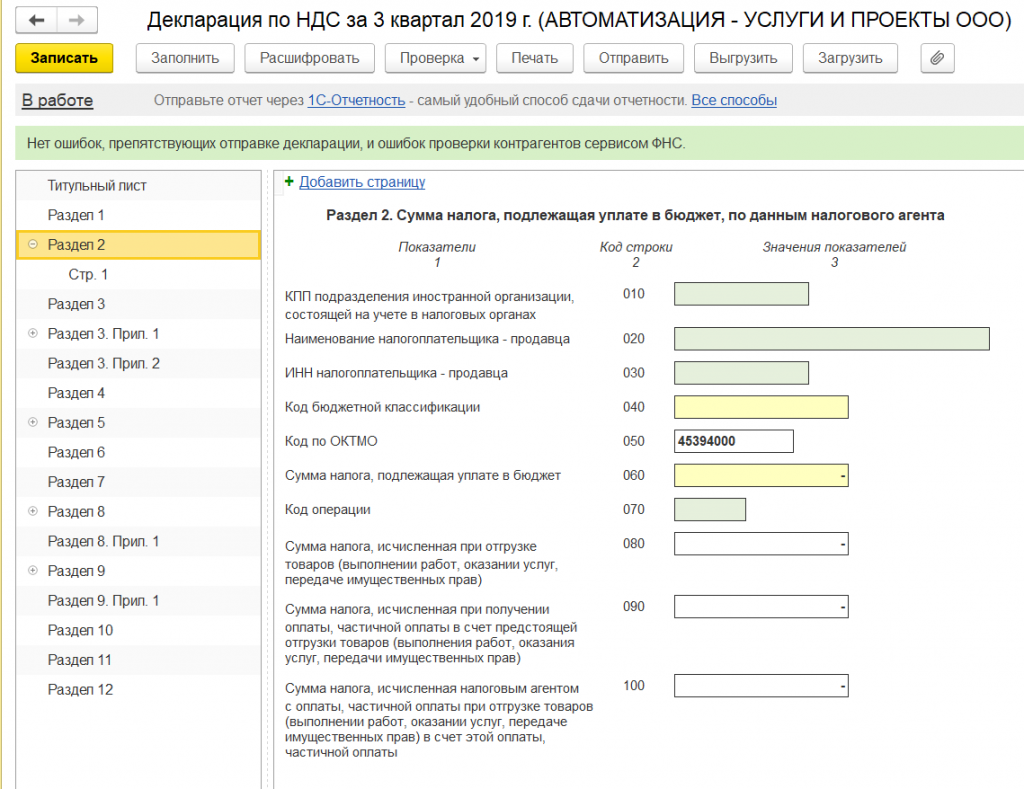Screen dimensions: 1024x789
Task: Expand the Раздел 9 tree node
Action: pyautogui.click(x=33, y=570)
